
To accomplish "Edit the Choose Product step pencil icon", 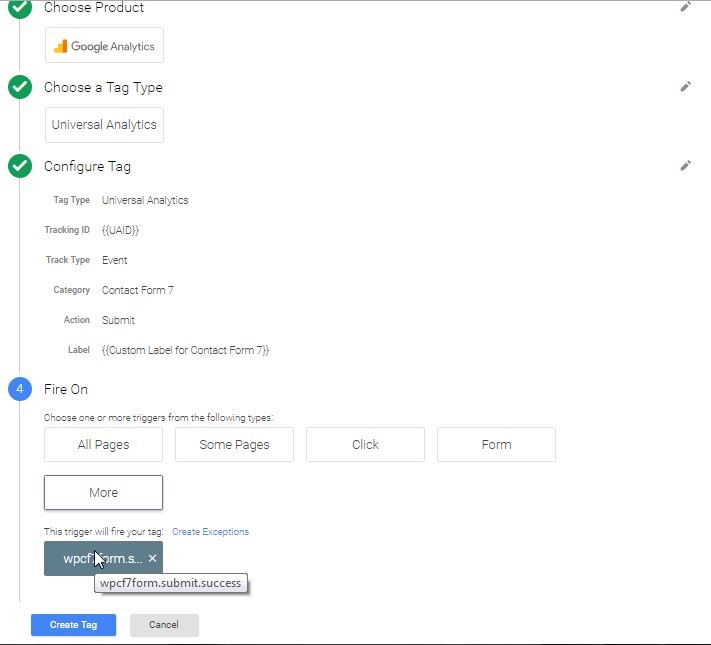I will tap(686, 7).
